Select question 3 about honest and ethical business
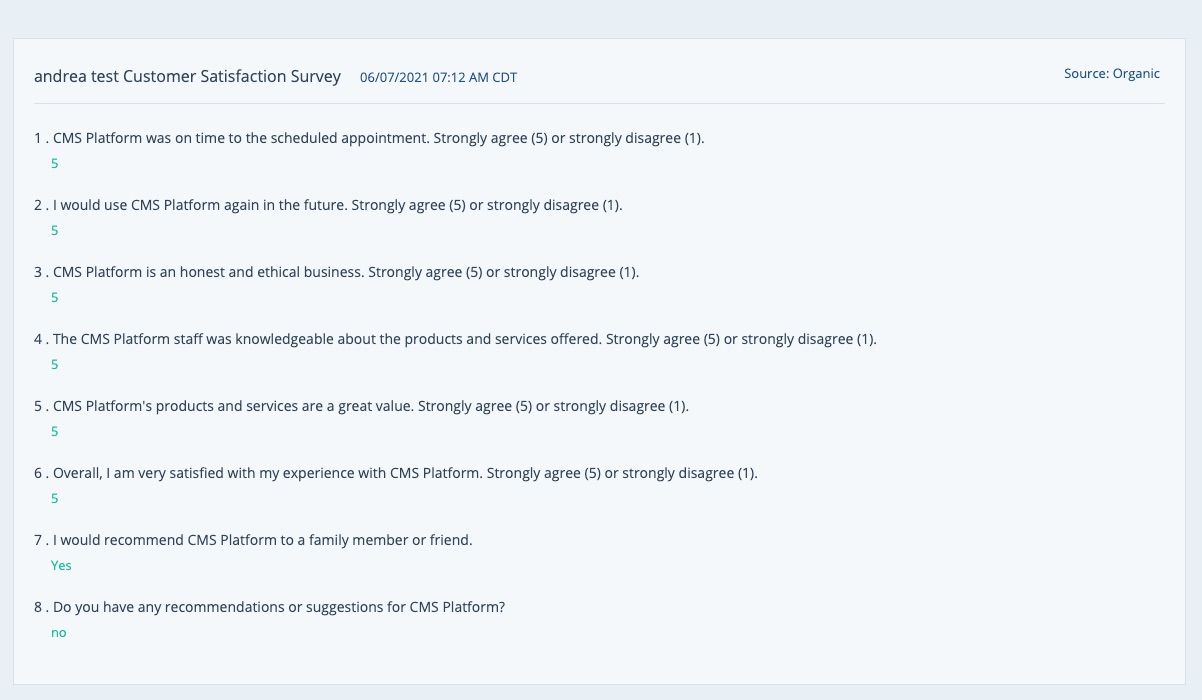 pyautogui.click(x=336, y=272)
